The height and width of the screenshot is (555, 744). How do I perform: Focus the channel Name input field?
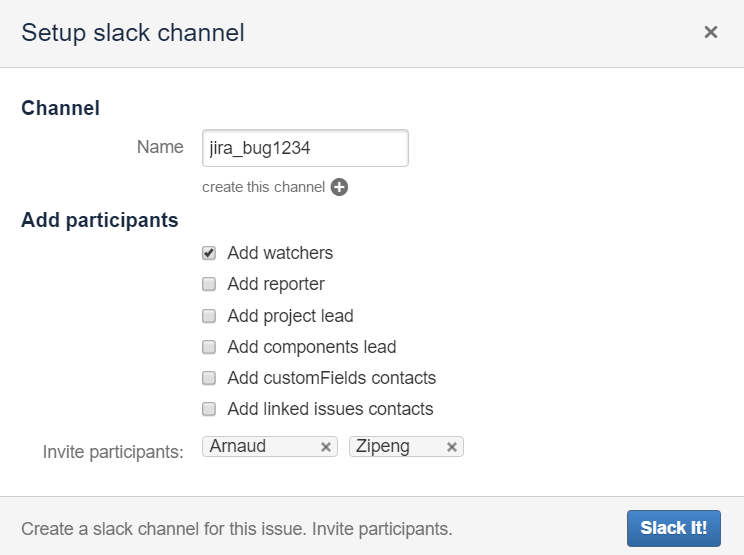coord(305,148)
